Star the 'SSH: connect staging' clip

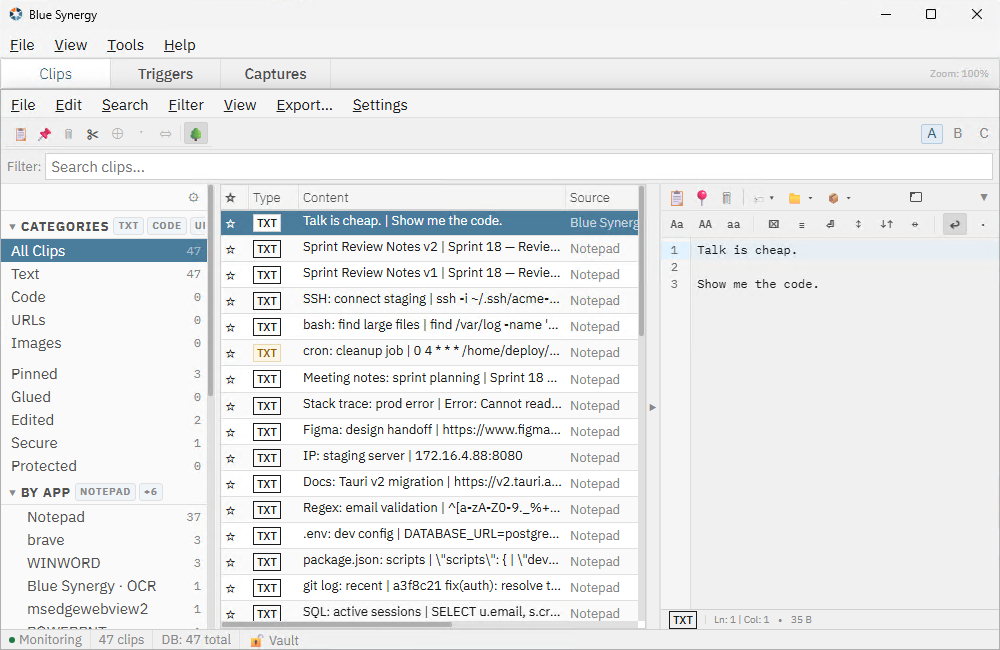[x=231, y=300]
